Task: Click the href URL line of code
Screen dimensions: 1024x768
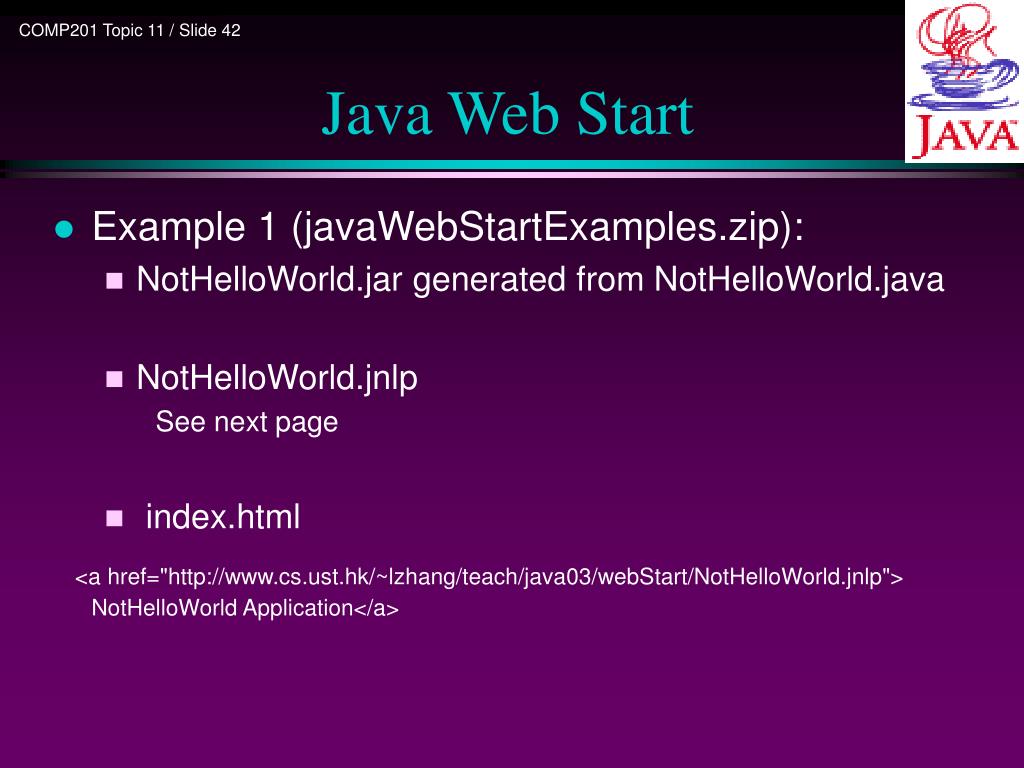Action: point(489,577)
